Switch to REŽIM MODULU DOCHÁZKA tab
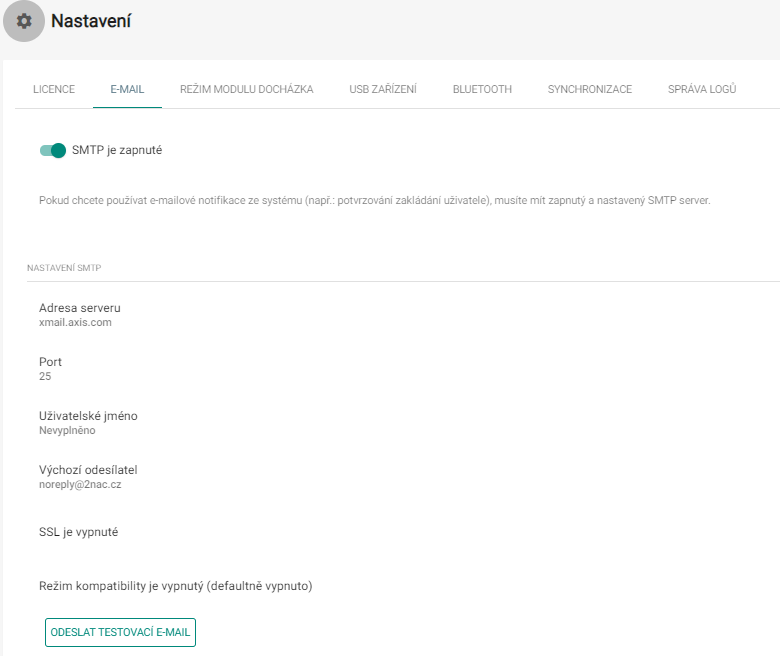Viewport: 780px width, 656px height. point(247,90)
